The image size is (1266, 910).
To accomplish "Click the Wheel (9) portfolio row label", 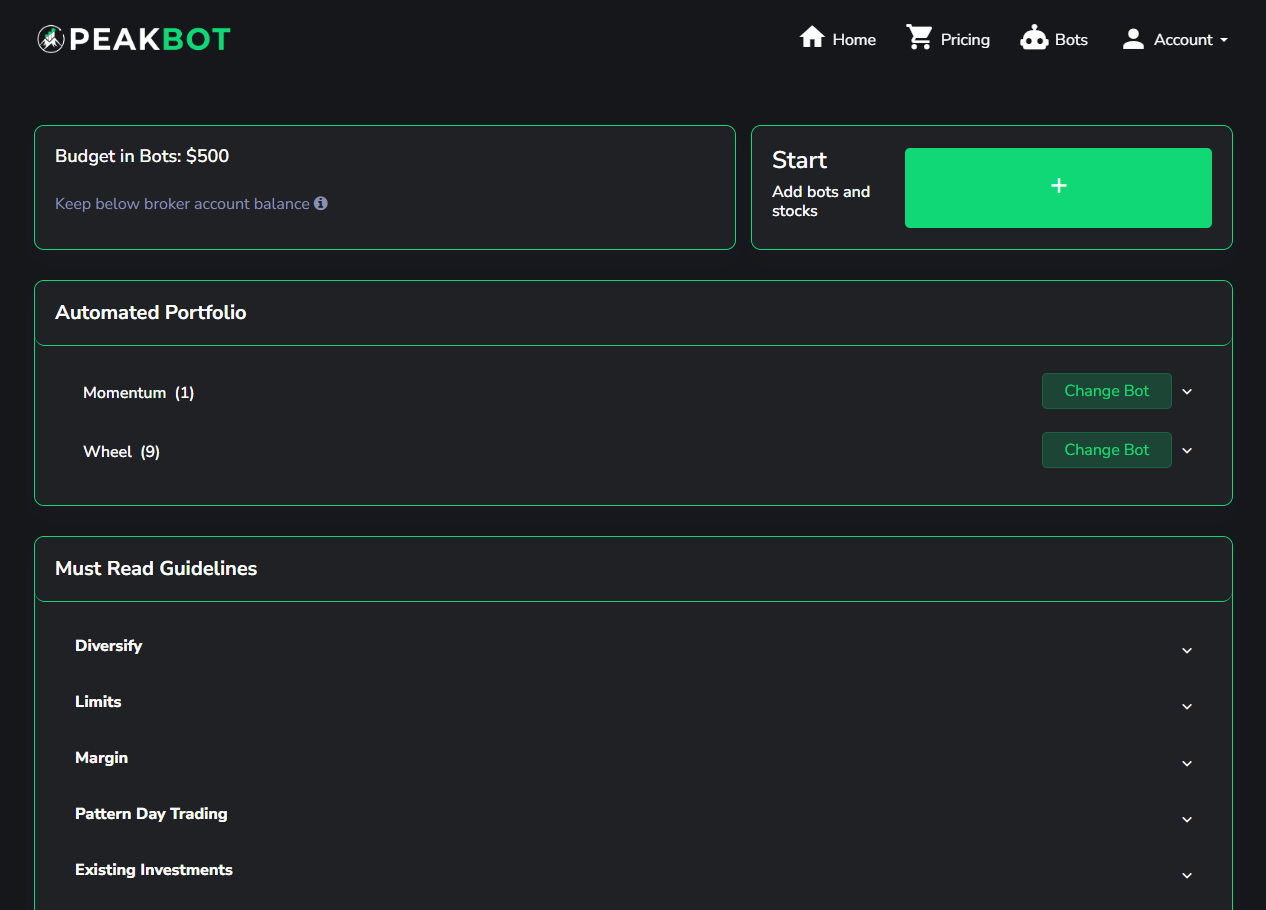I will coord(121,452).
